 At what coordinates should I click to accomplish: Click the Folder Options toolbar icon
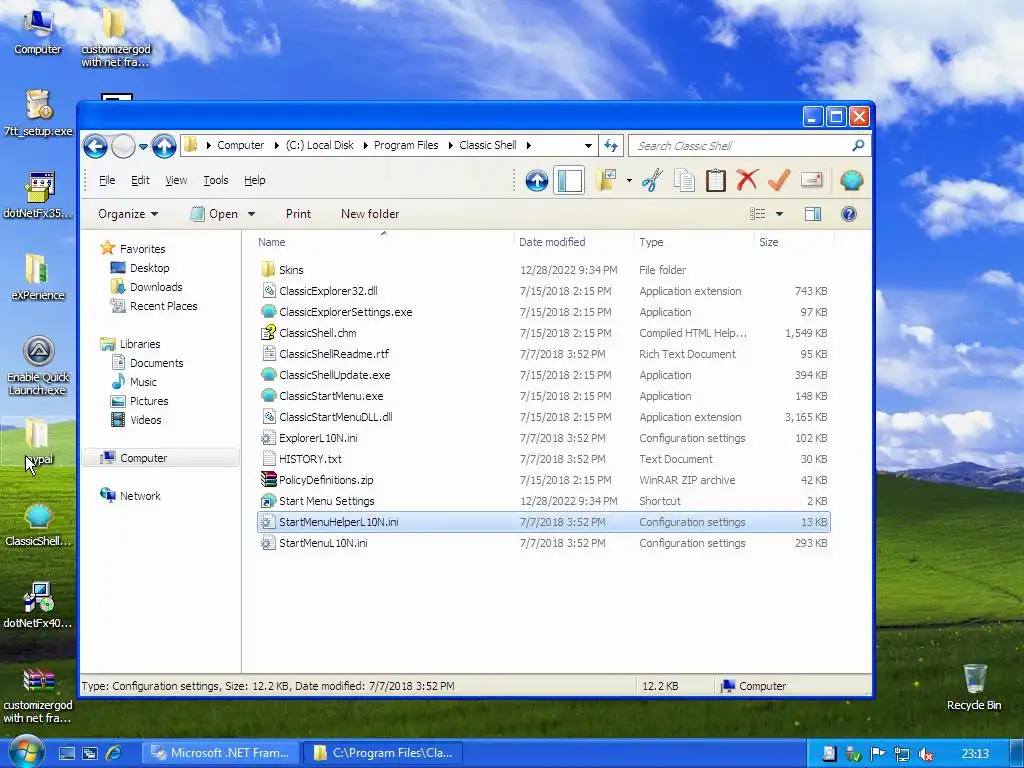pyautogui.click(x=606, y=180)
